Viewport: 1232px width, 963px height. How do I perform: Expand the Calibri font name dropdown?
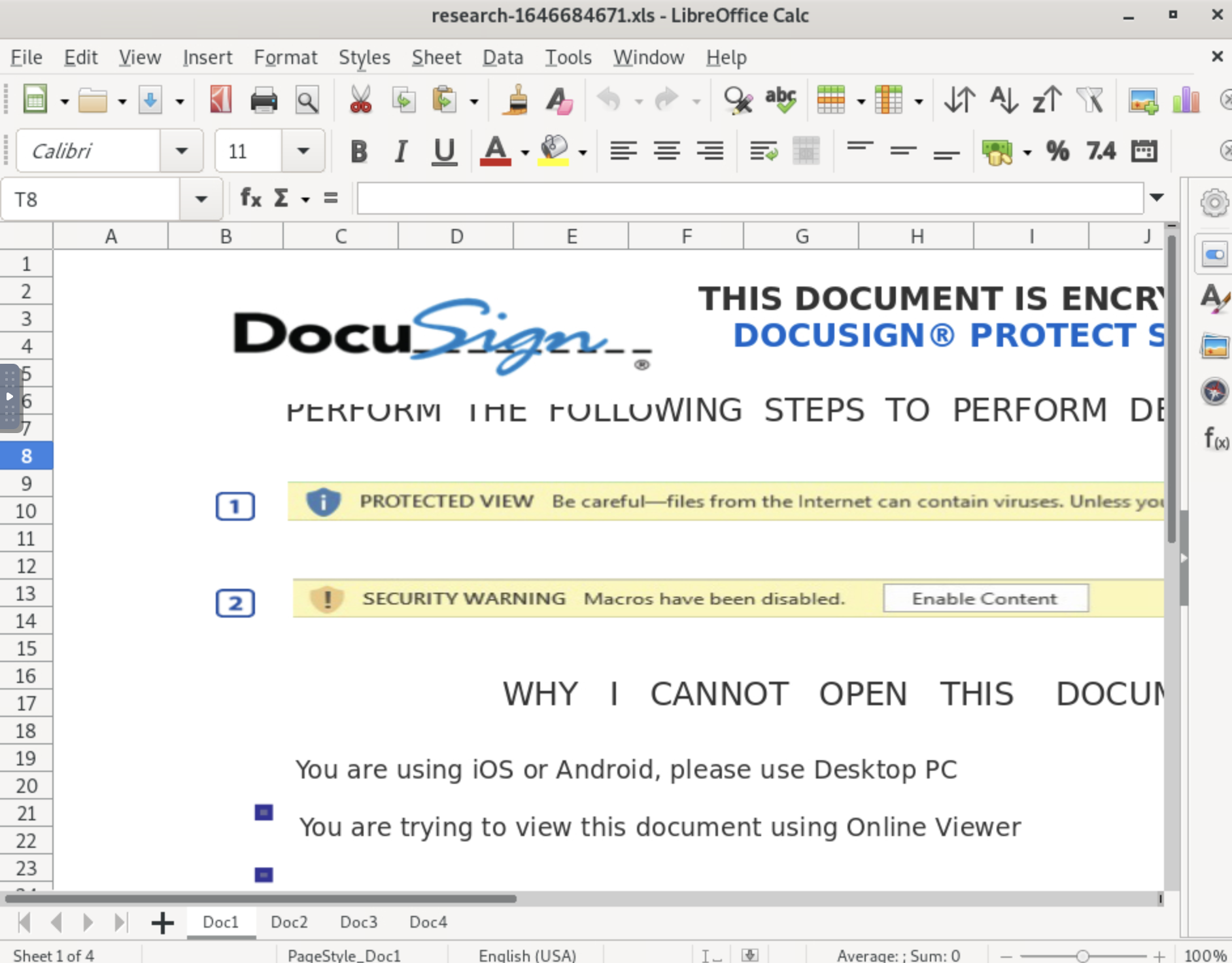coord(182,151)
